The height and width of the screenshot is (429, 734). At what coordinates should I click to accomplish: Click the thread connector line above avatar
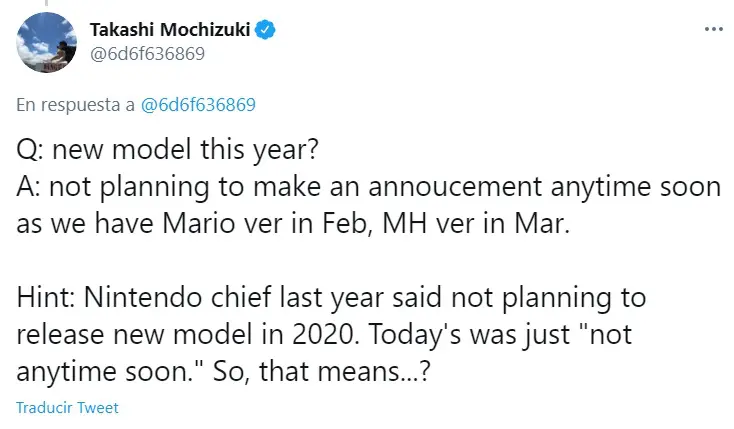[46, 3]
